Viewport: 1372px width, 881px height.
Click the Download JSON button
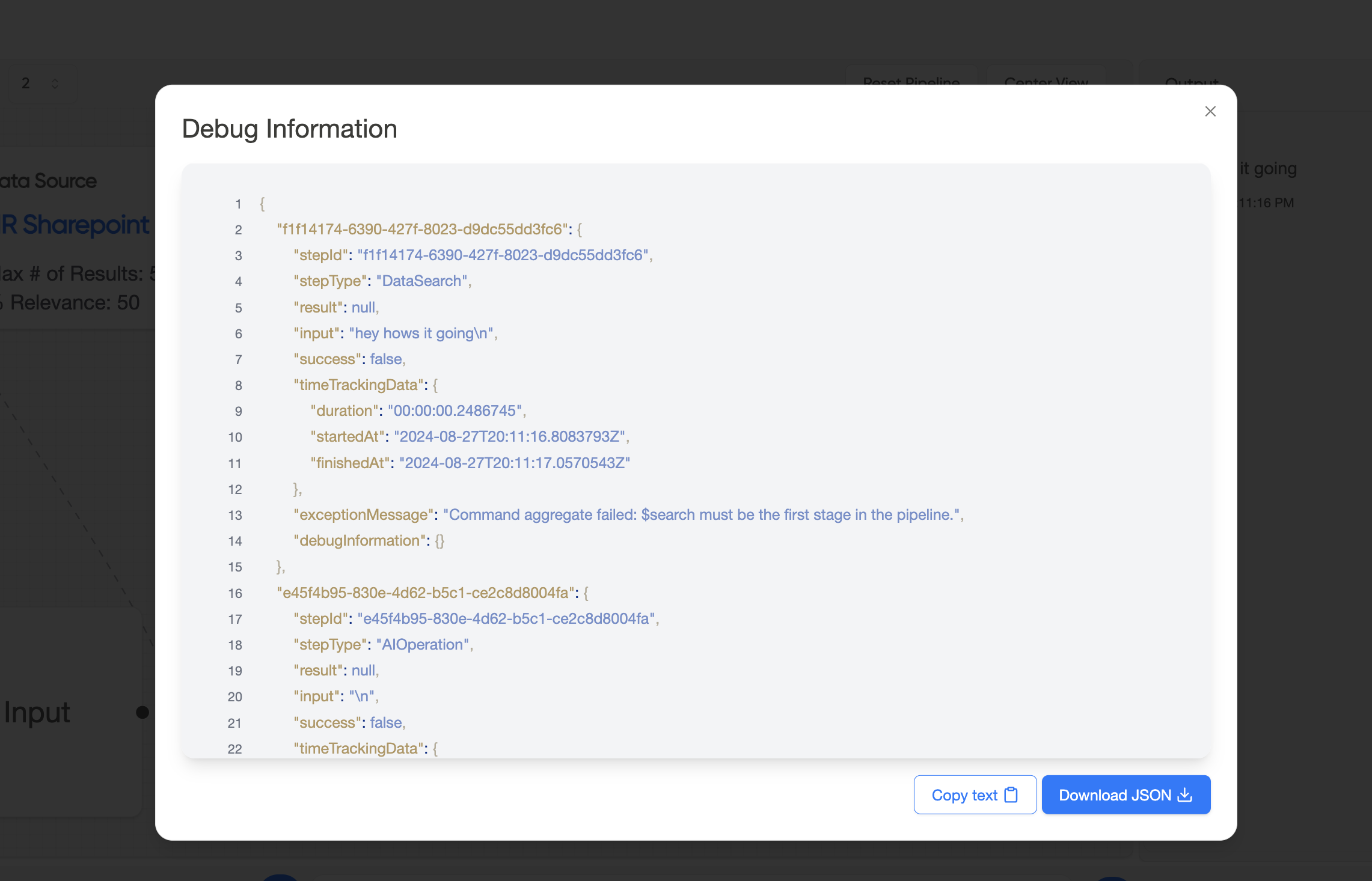click(x=1125, y=794)
